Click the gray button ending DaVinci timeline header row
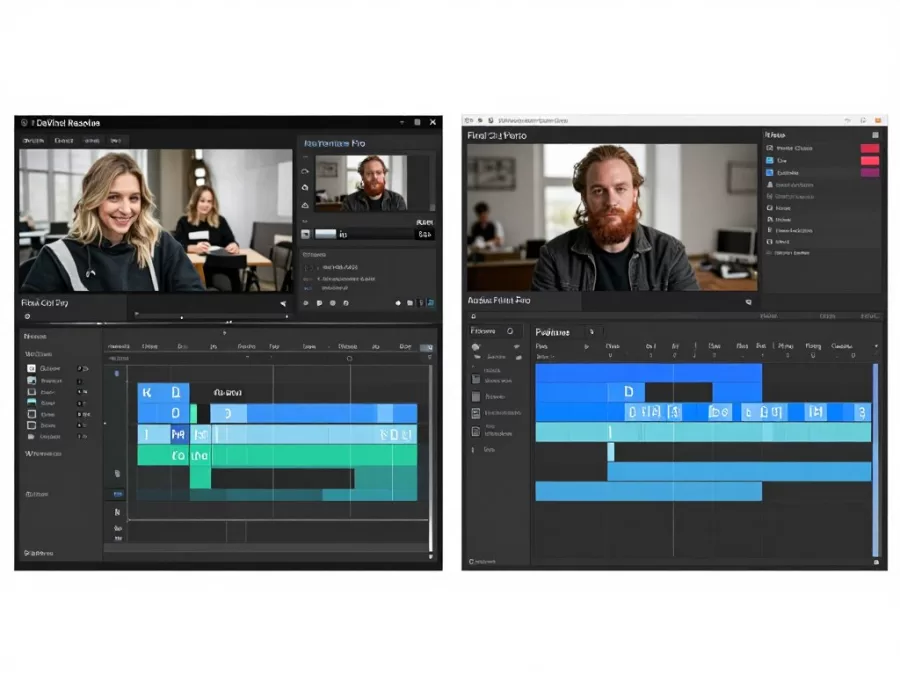The width and height of the screenshot is (900, 675). click(x=426, y=347)
